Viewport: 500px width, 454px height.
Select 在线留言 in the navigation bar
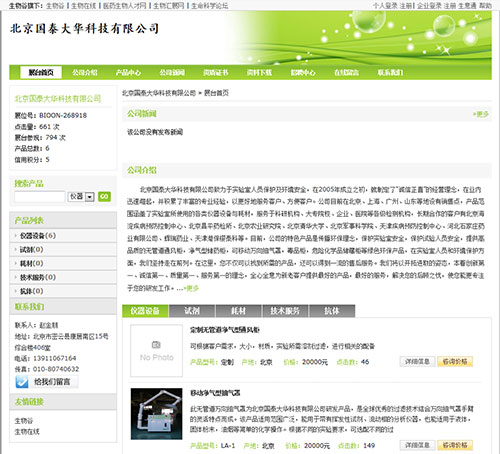(347, 72)
